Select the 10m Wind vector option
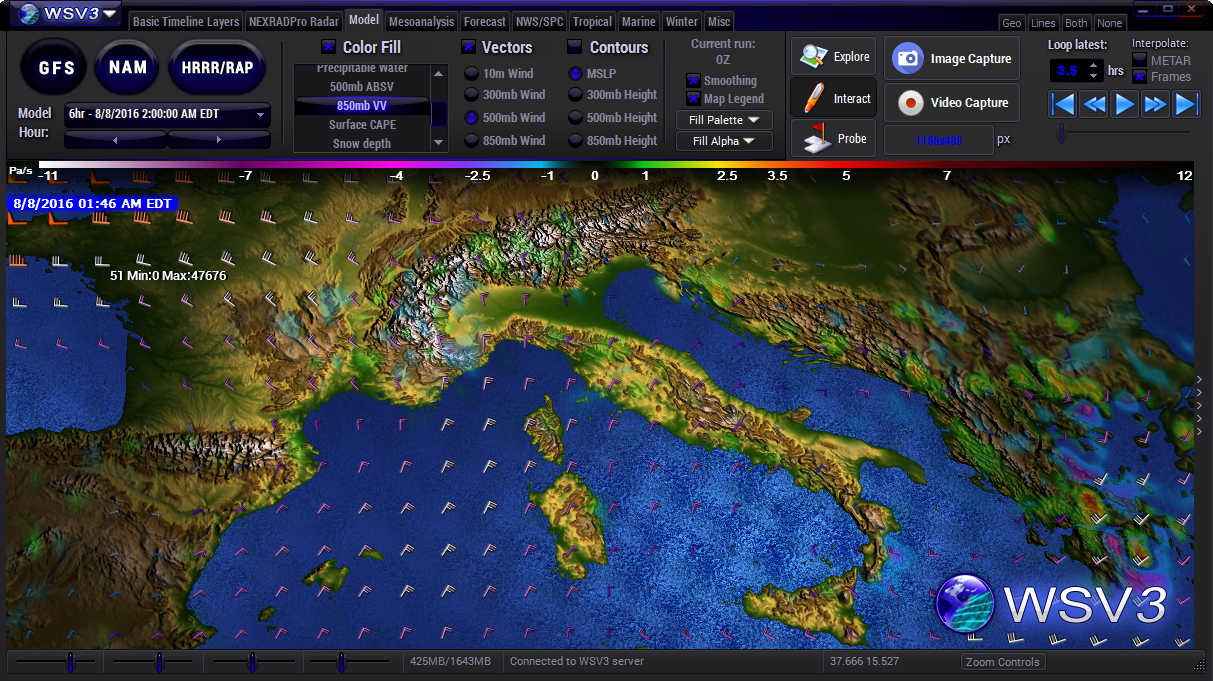This screenshot has width=1213, height=681. [471, 74]
